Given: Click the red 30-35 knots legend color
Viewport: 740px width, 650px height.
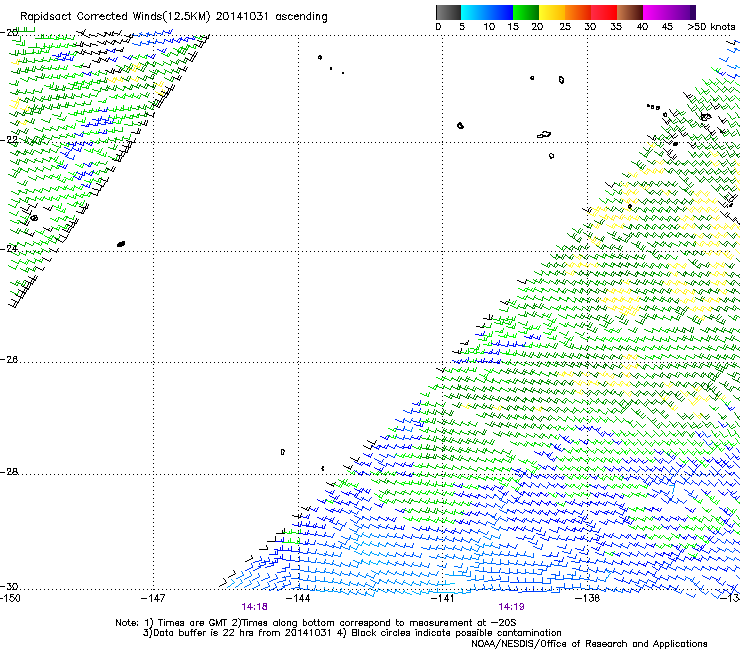Looking at the screenshot, I should pos(604,12).
